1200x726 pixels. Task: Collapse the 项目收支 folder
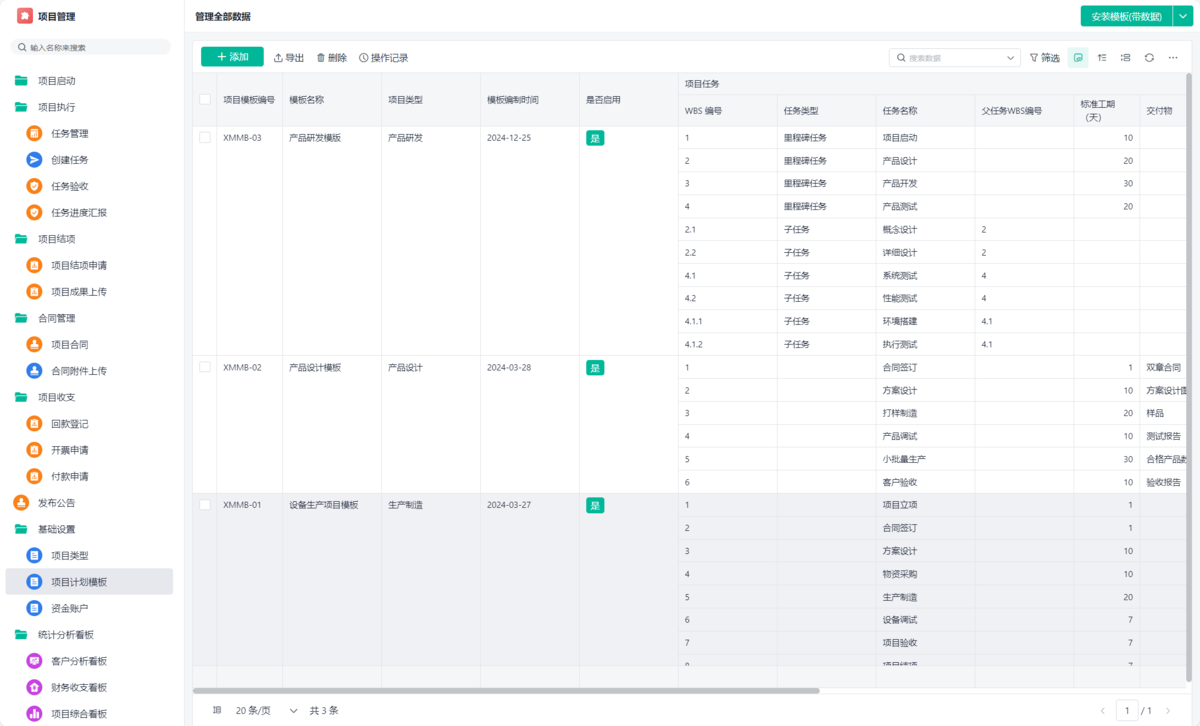coord(21,397)
